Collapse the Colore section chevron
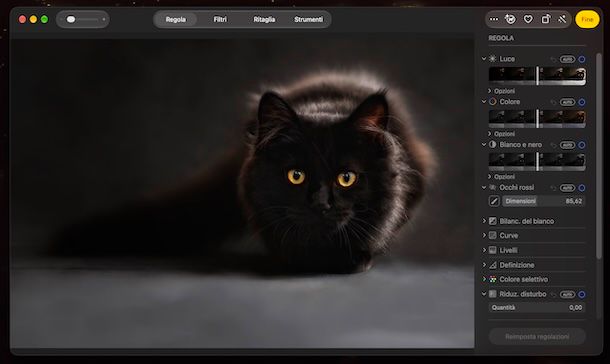The width and height of the screenshot is (610, 364). tap(484, 102)
